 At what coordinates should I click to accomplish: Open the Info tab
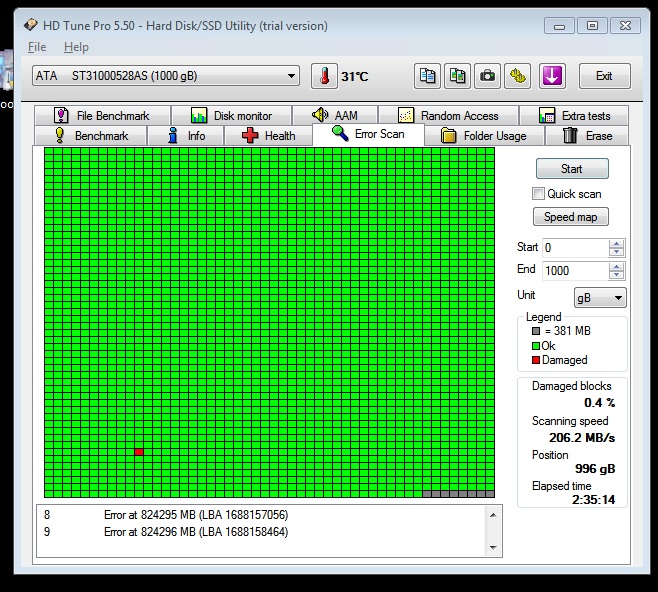(186, 136)
